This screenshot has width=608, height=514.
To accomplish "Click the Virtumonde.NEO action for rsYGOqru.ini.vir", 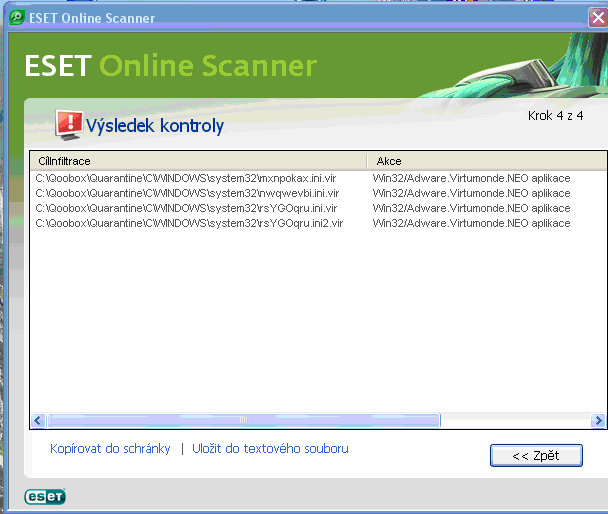I will point(472,208).
